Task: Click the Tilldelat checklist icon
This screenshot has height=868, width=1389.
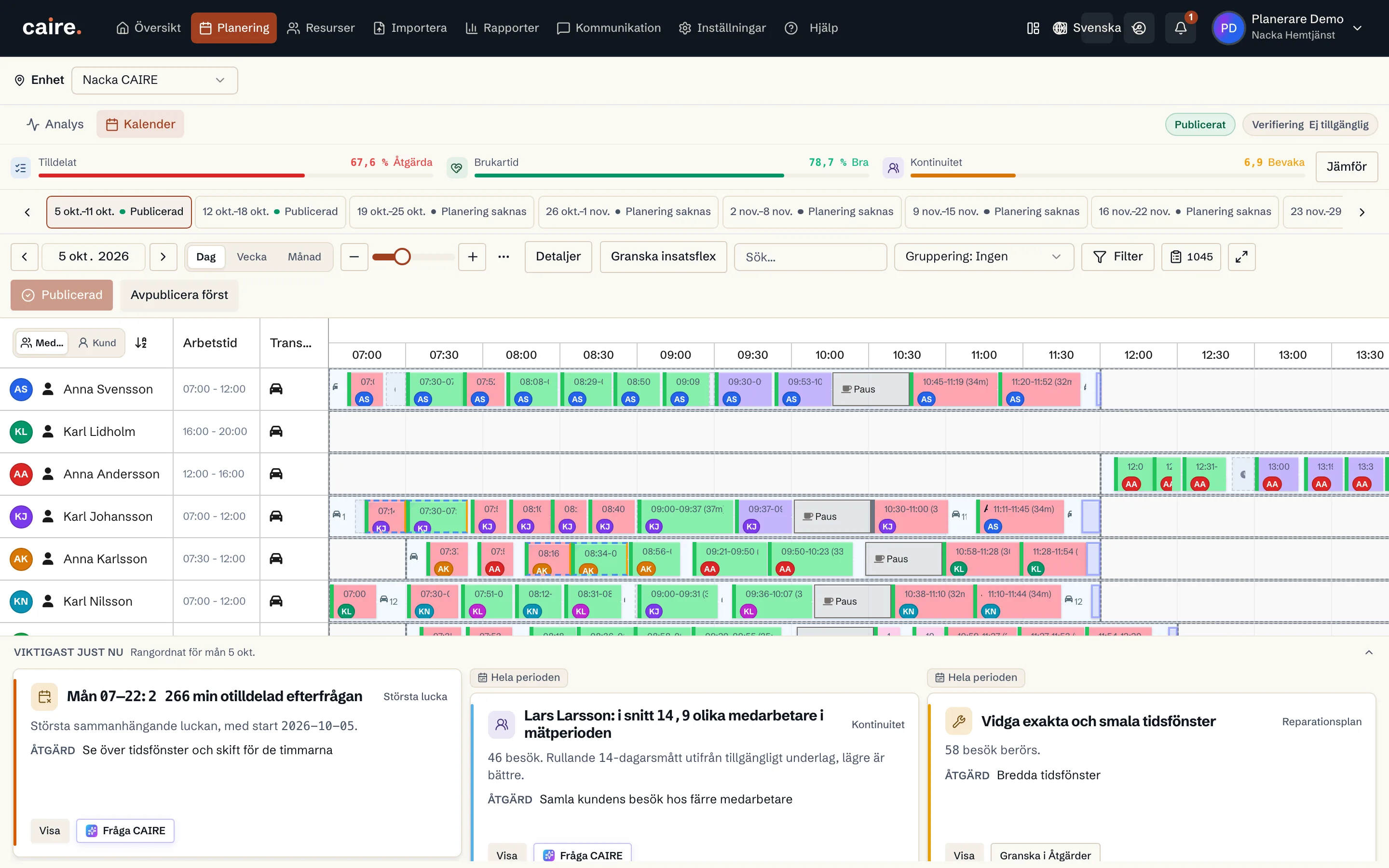Action: point(21,168)
